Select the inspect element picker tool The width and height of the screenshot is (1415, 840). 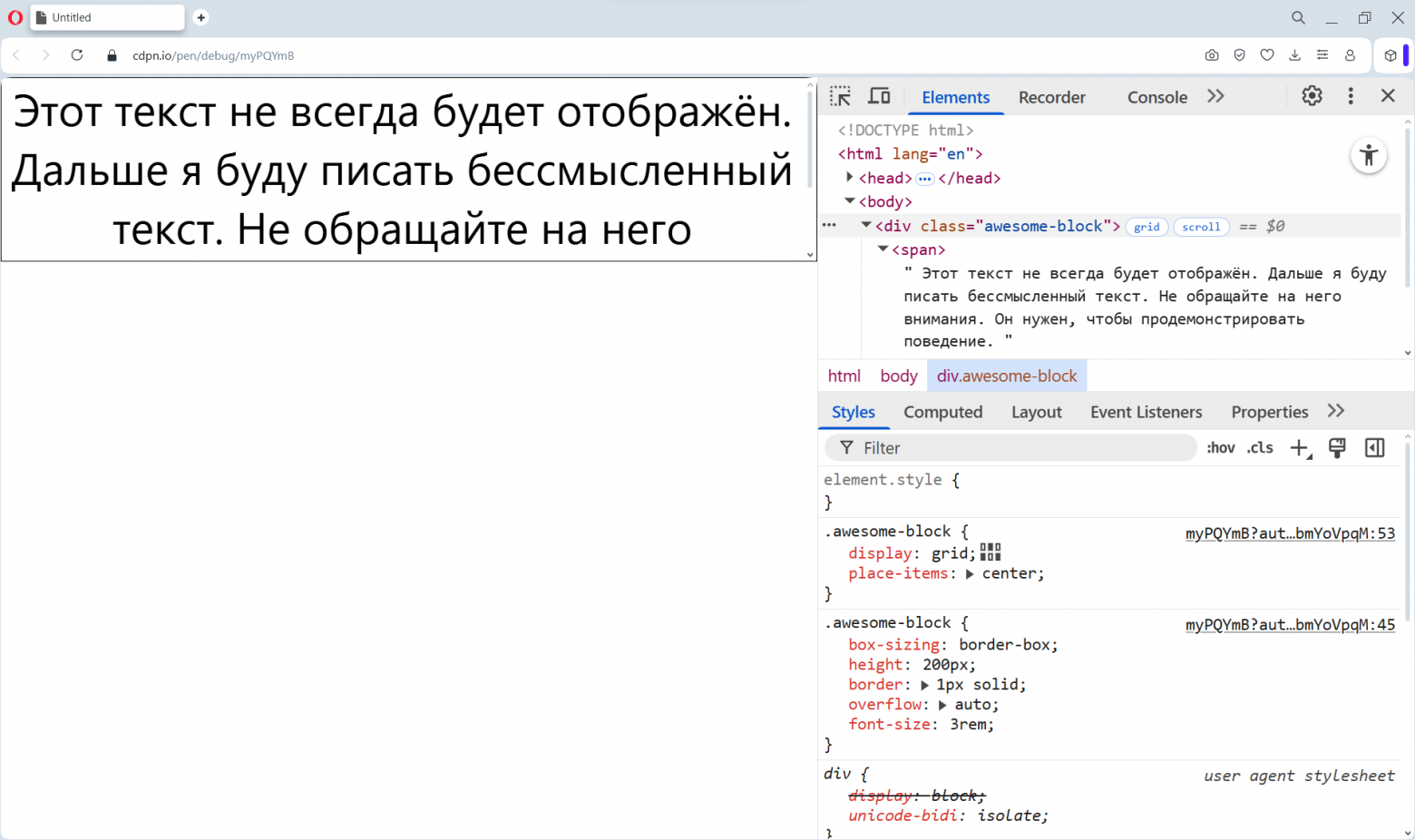(x=839, y=95)
